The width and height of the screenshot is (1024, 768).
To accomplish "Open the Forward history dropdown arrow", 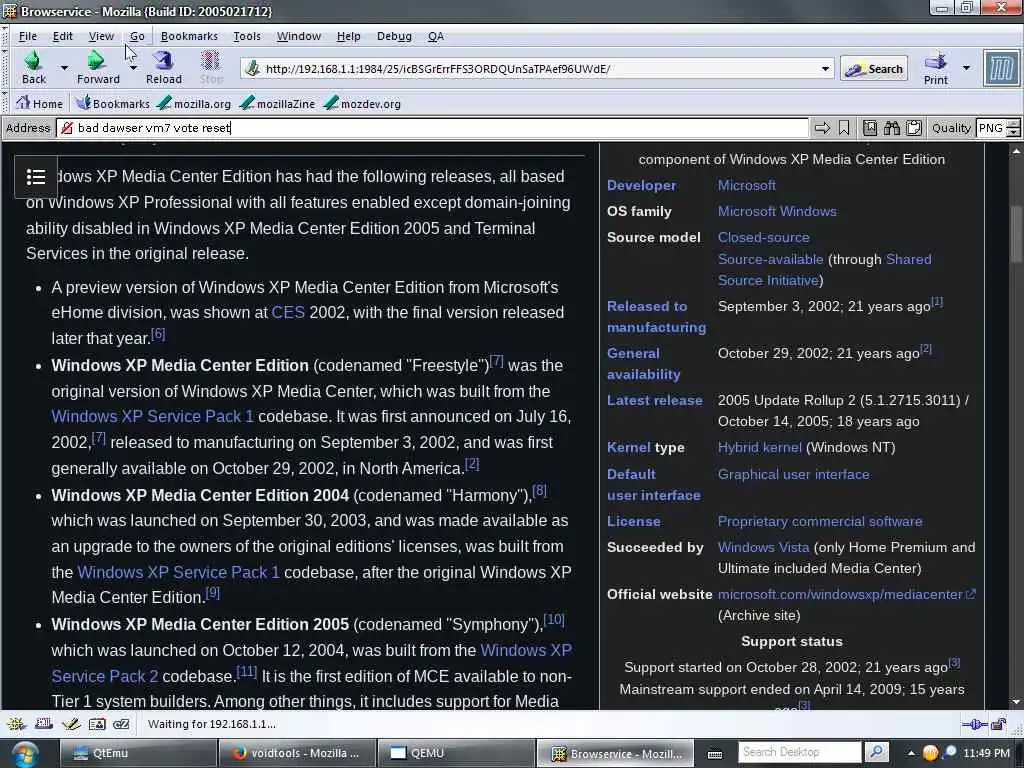I will (133, 67).
